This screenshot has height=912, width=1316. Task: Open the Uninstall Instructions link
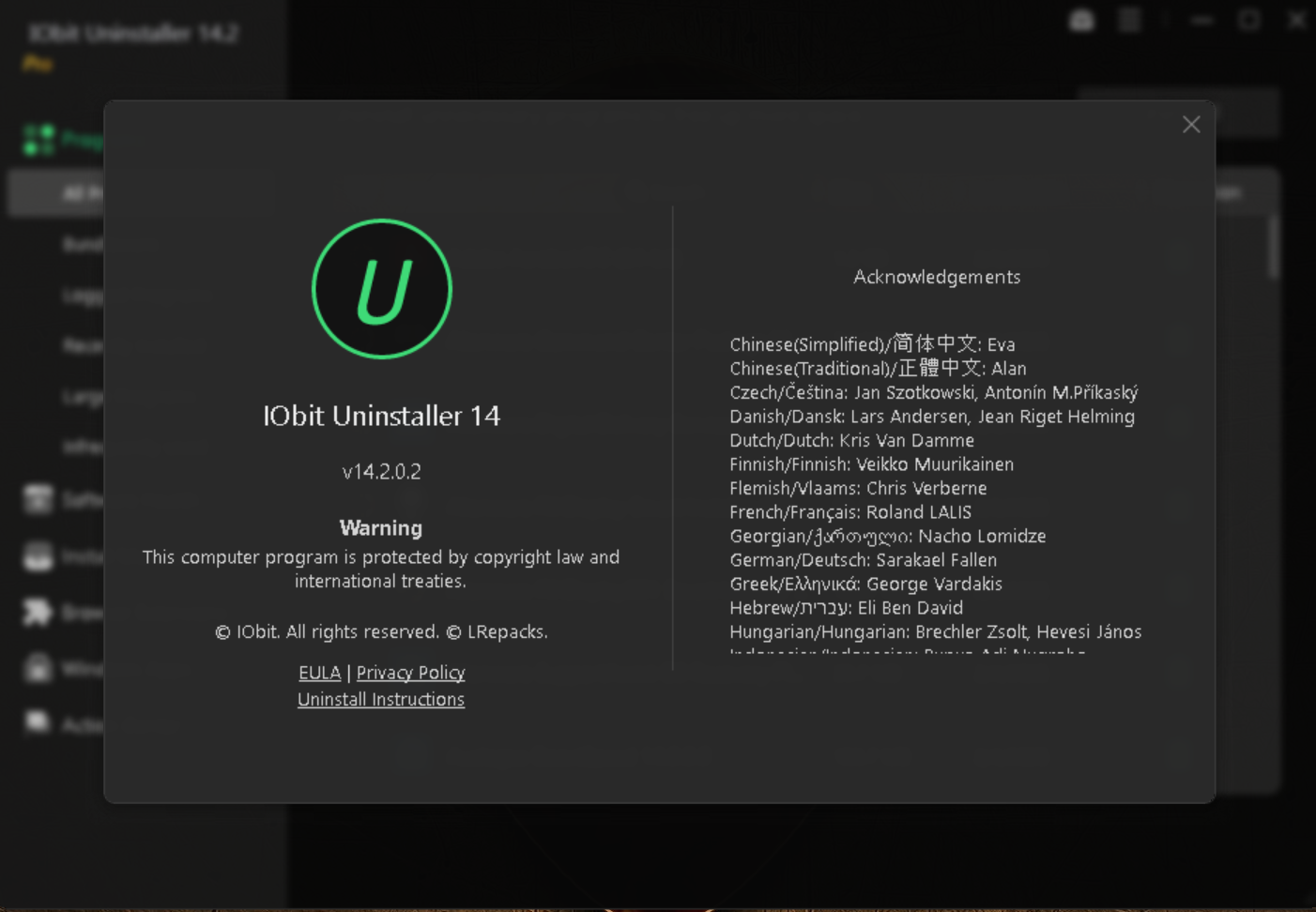coord(381,699)
